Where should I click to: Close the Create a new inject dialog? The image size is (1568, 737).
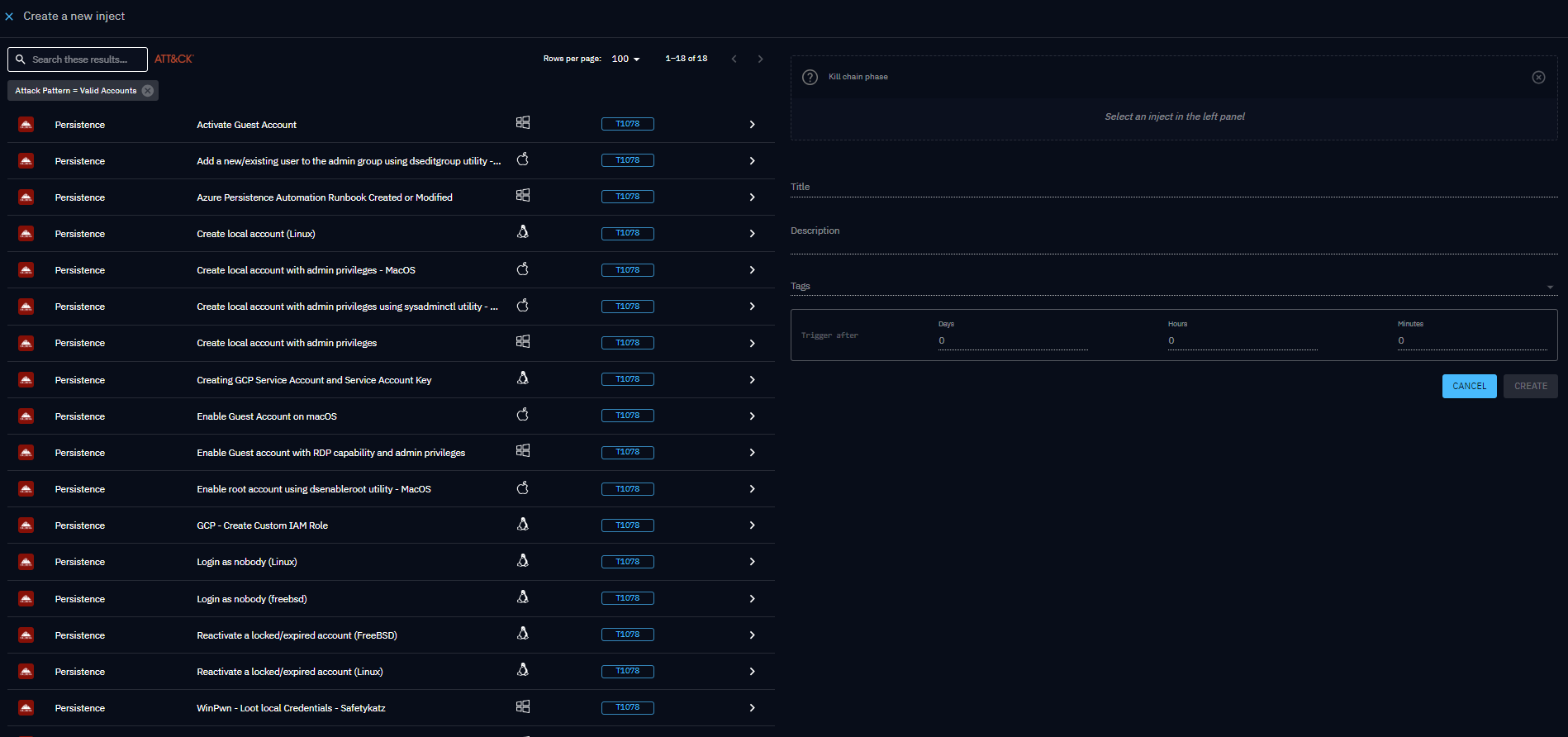(9, 17)
